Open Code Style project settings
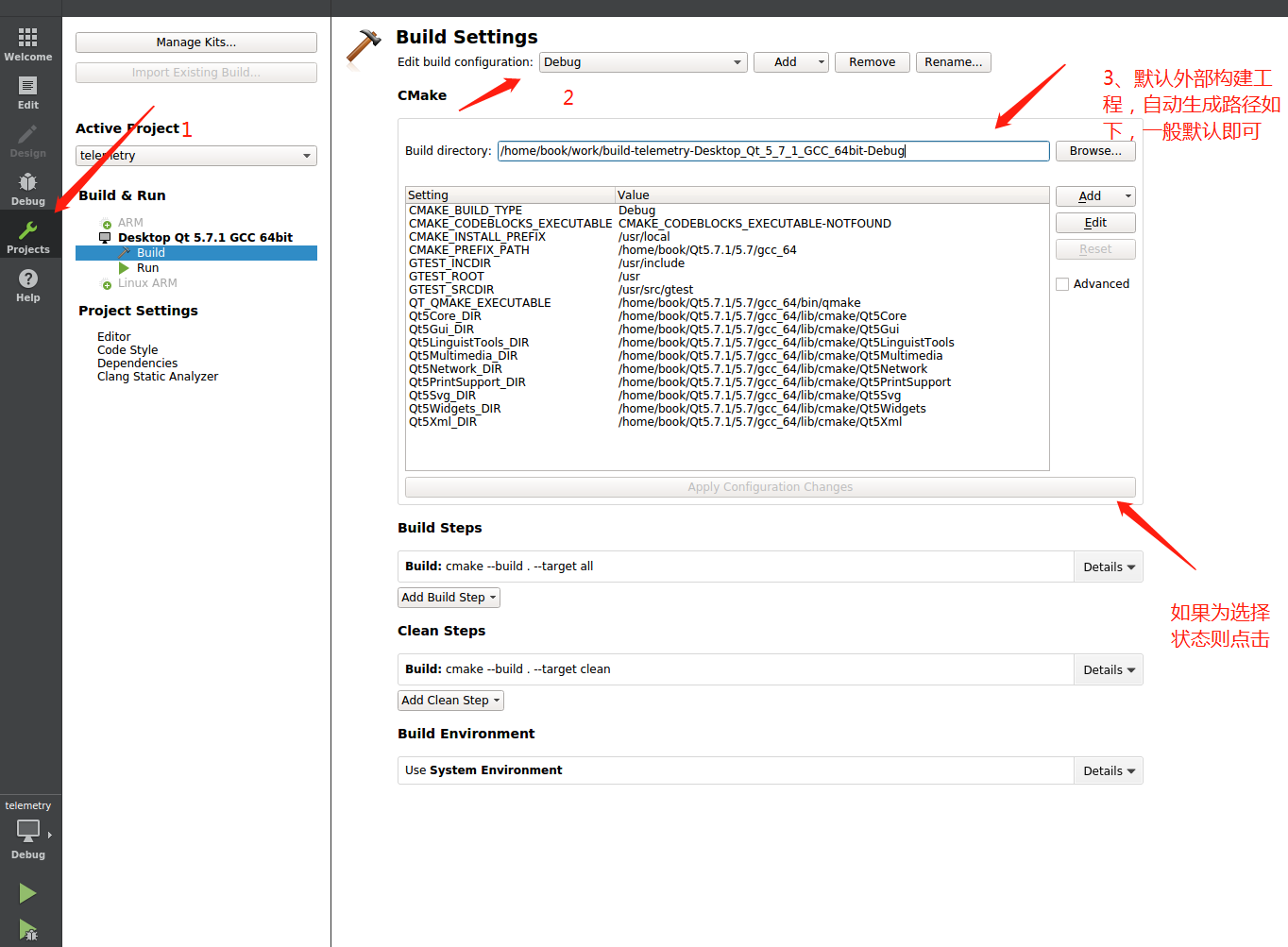Image resolution: width=1288 pixels, height=947 pixels. click(127, 350)
